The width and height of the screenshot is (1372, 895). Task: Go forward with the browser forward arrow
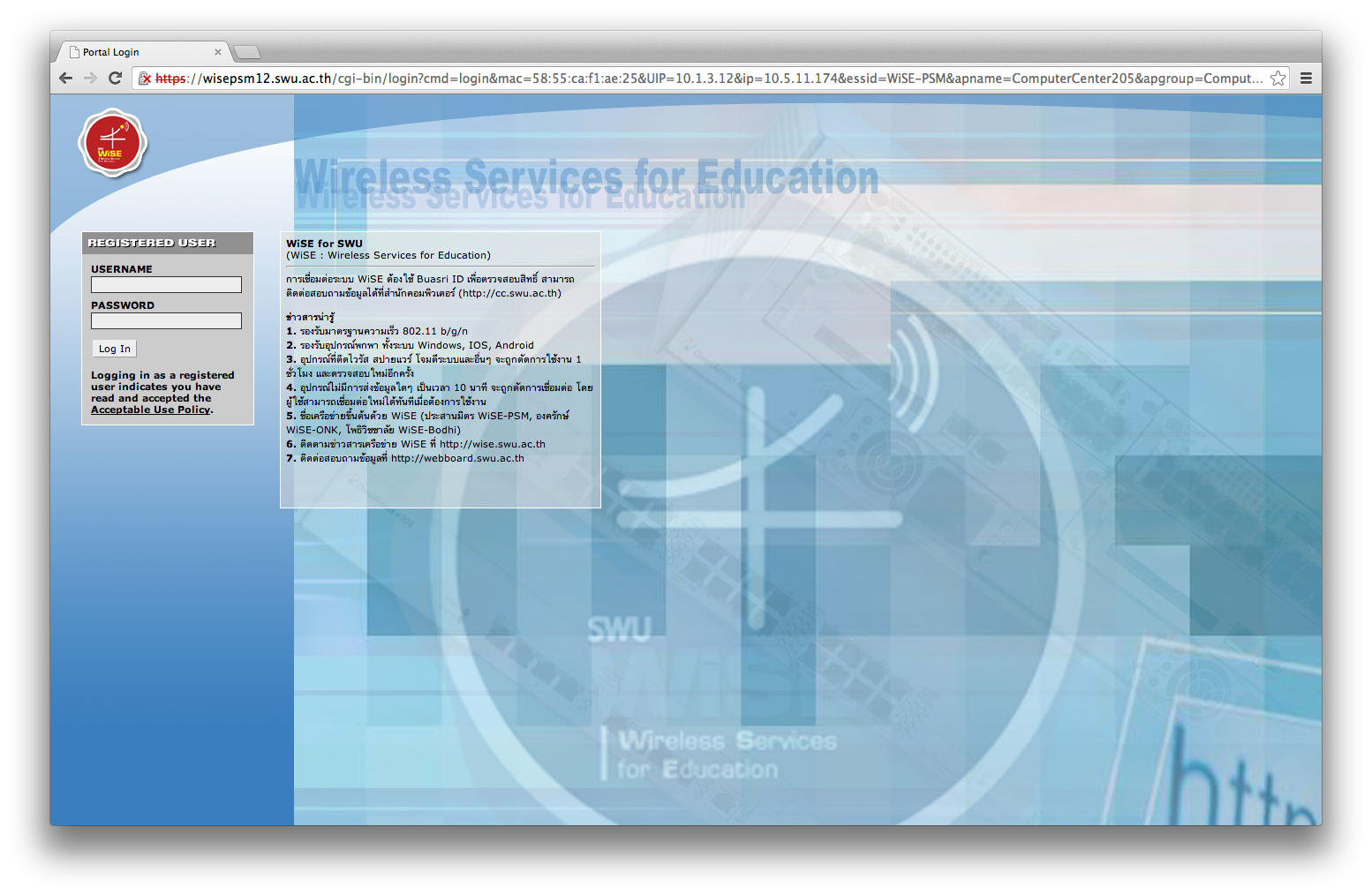coord(90,78)
